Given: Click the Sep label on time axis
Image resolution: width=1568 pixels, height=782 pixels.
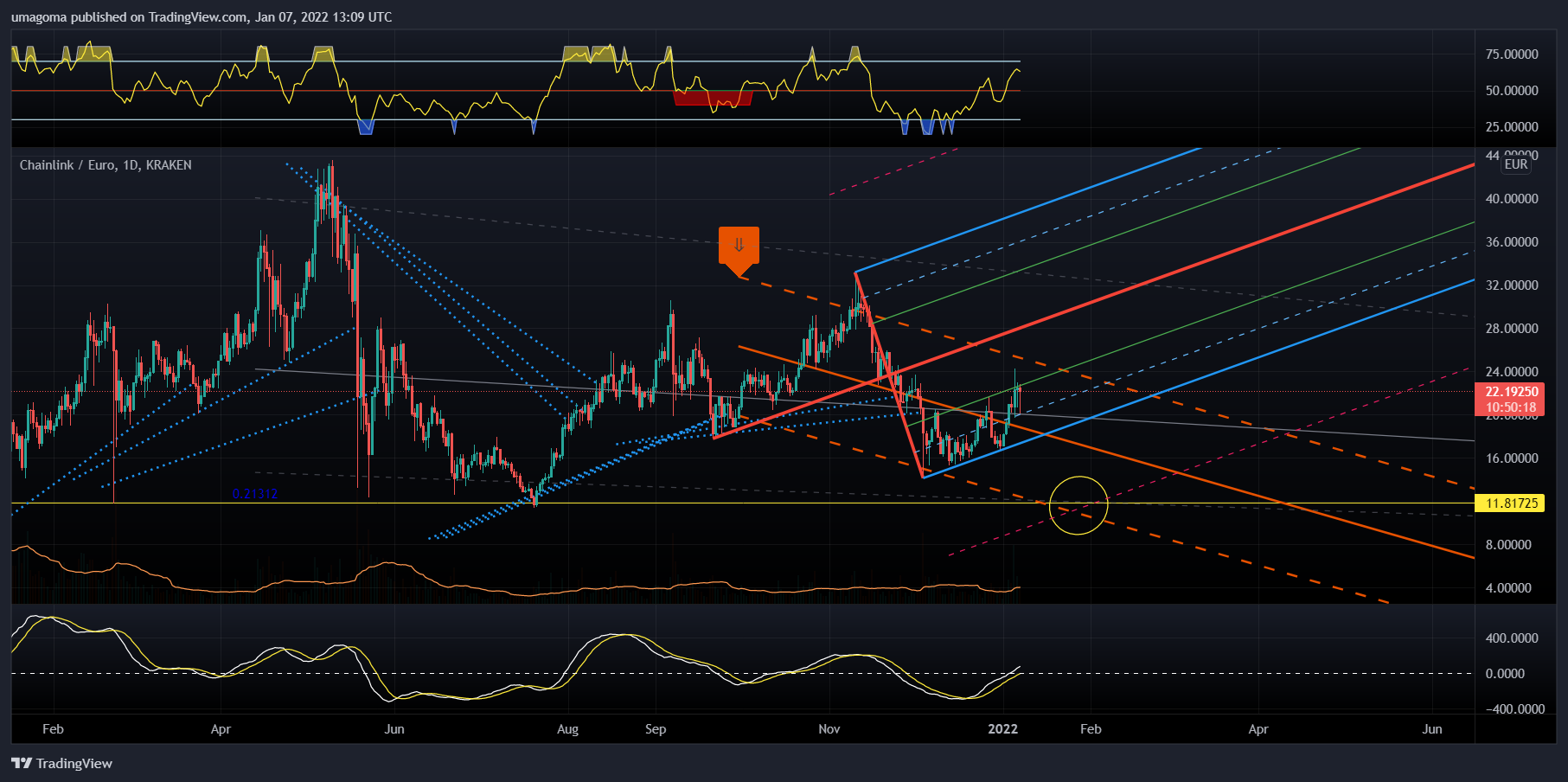Looking at the screenshot, I should coord(656,728).
